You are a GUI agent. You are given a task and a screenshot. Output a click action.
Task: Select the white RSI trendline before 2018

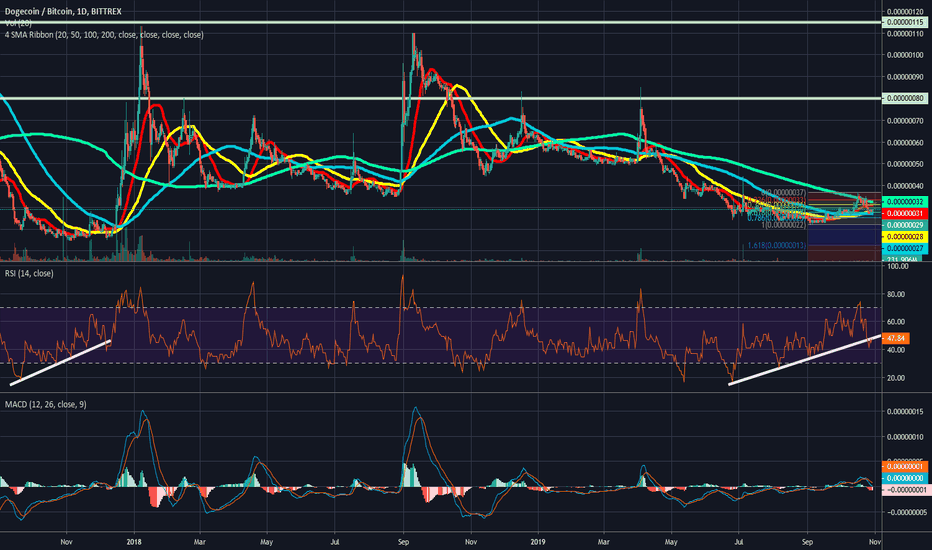point(61,363)
